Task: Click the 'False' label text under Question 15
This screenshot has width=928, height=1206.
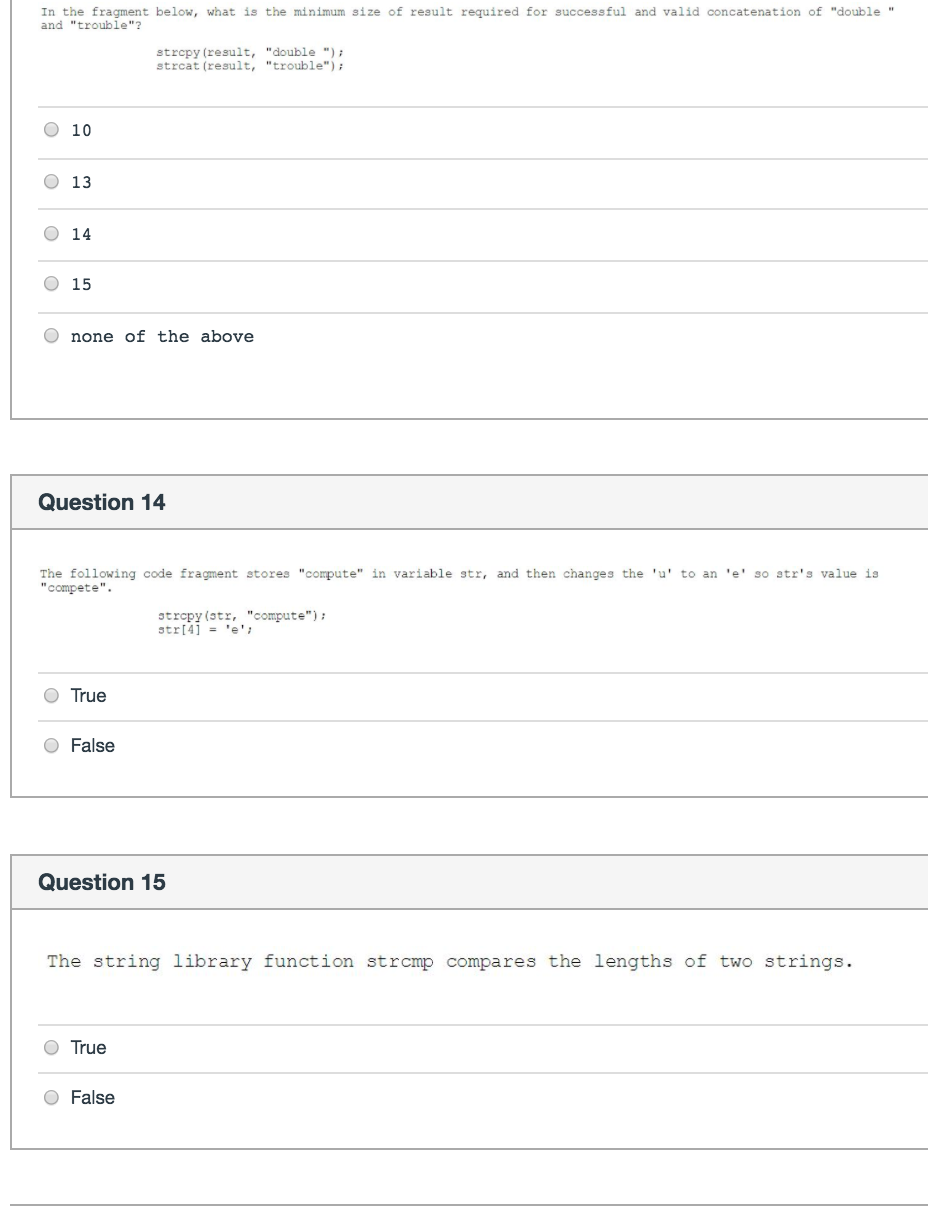Action: tap(93, 1098)
